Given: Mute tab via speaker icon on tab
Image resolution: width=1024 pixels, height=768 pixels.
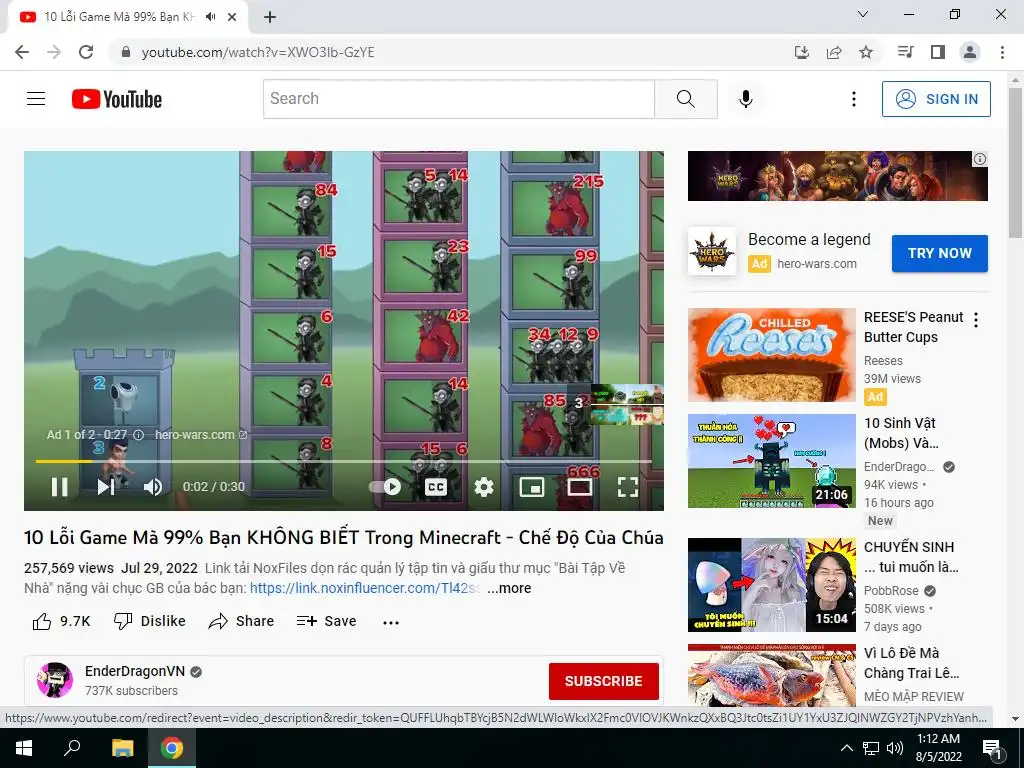Looking at the screenshot, I should tap(210, 17).
